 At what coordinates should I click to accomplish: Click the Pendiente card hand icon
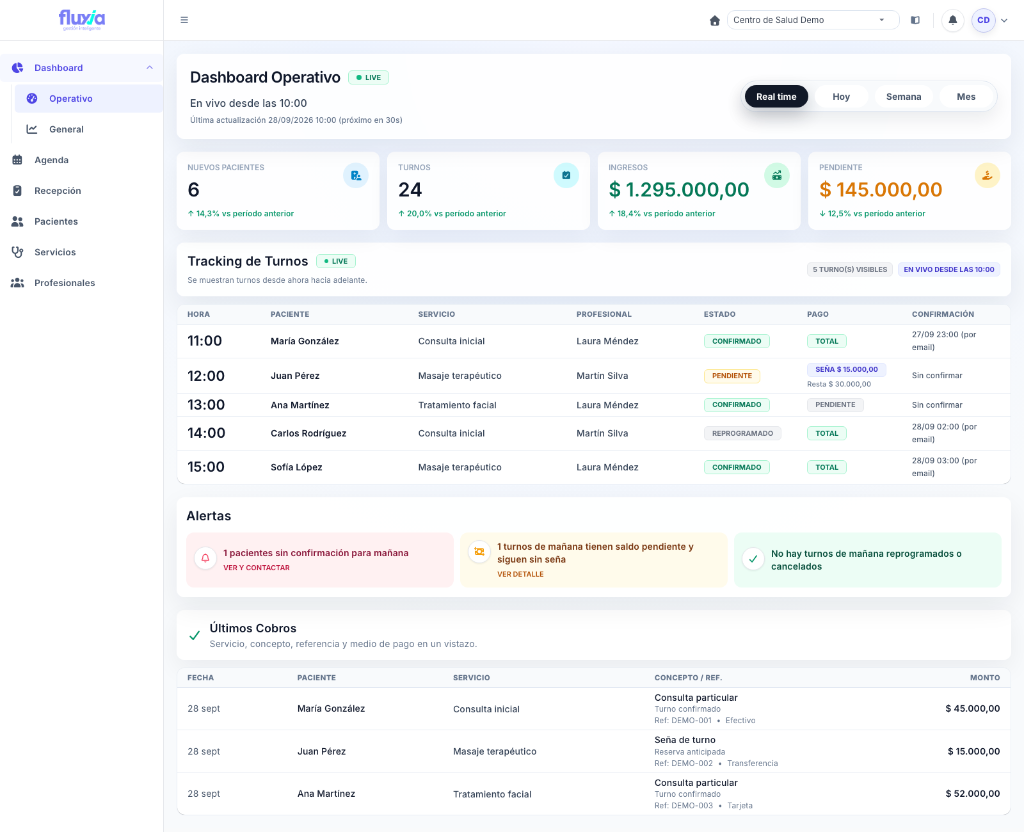tap(987, 175)
